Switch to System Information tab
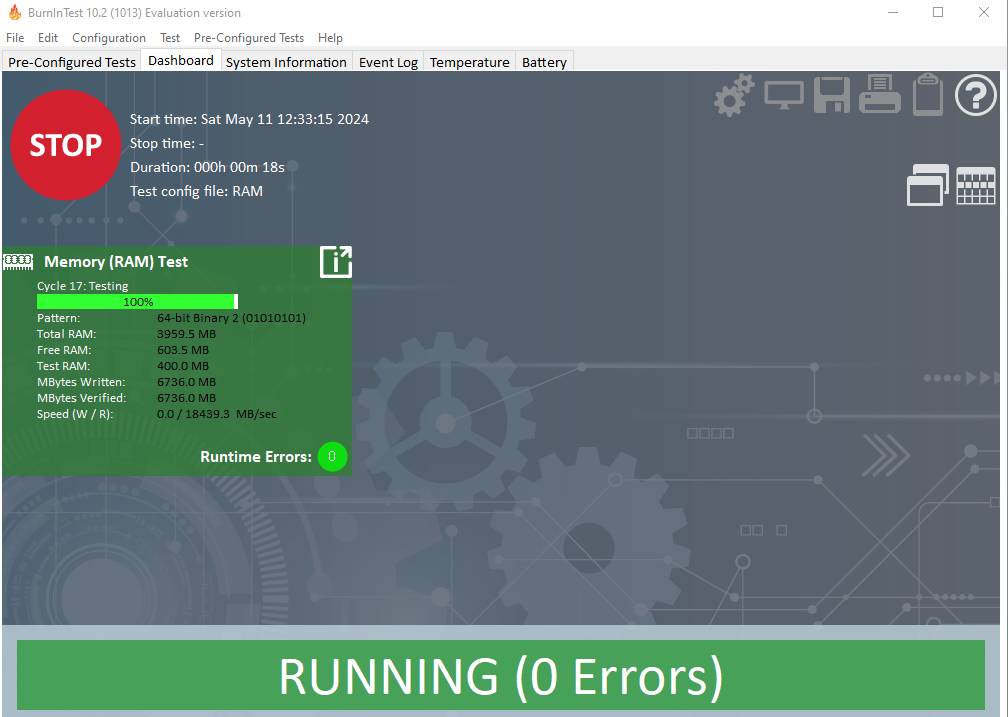Image resolution: width=1008 pixels, height=717 pixels. 286,62
